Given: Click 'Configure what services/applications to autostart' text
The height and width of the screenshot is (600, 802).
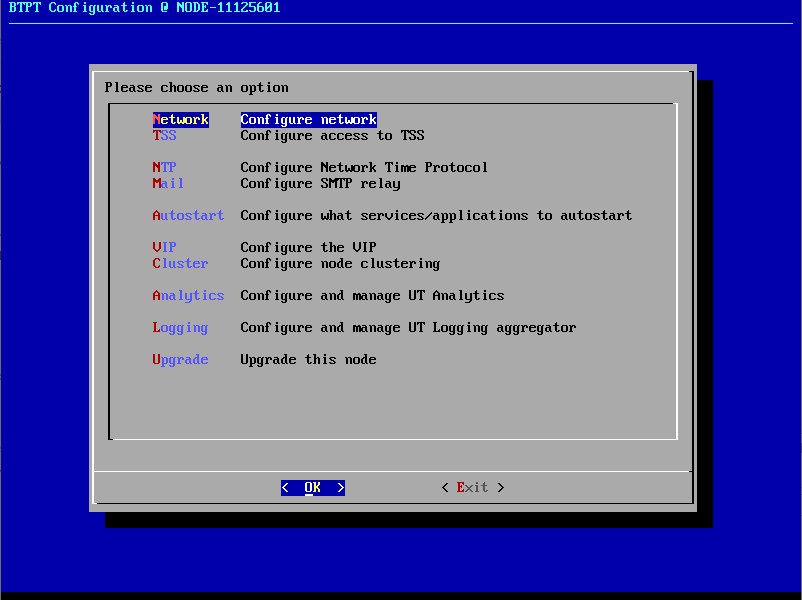Looking at the screenshot, I should [436, 215].
